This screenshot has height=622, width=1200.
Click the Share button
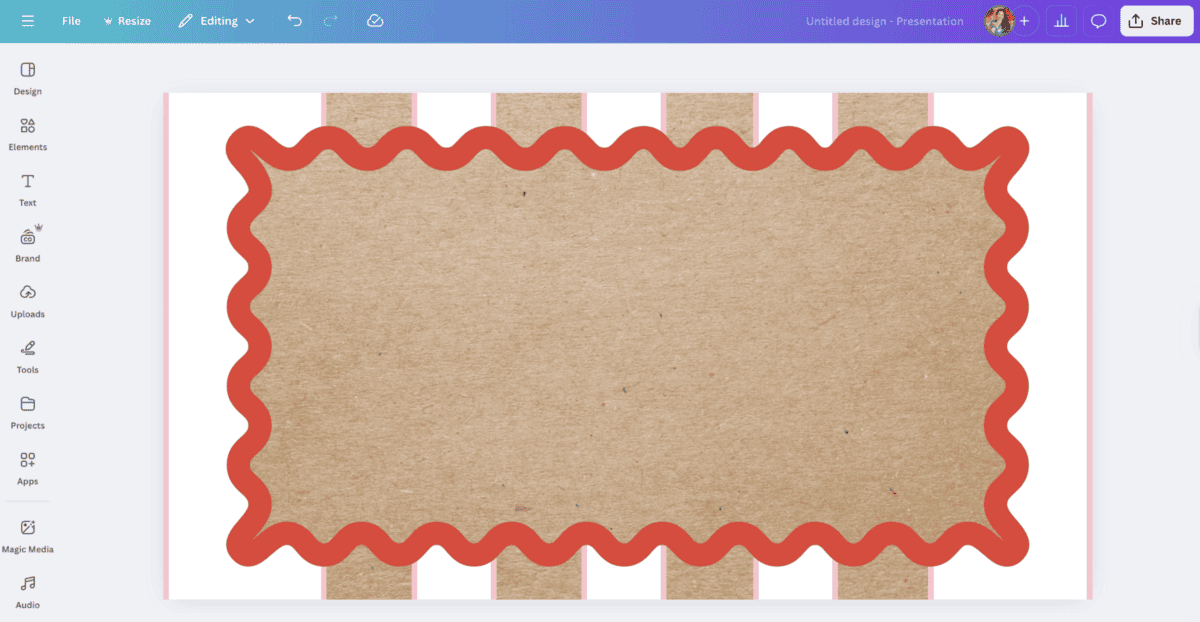[x=1156, y=21]
